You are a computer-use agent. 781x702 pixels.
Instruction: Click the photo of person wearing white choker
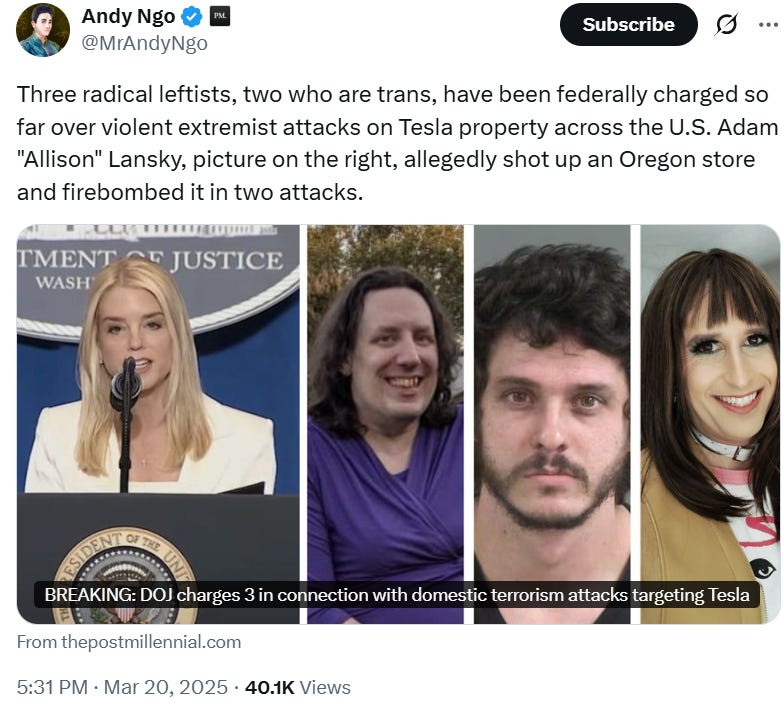click(x=710, y=424)
